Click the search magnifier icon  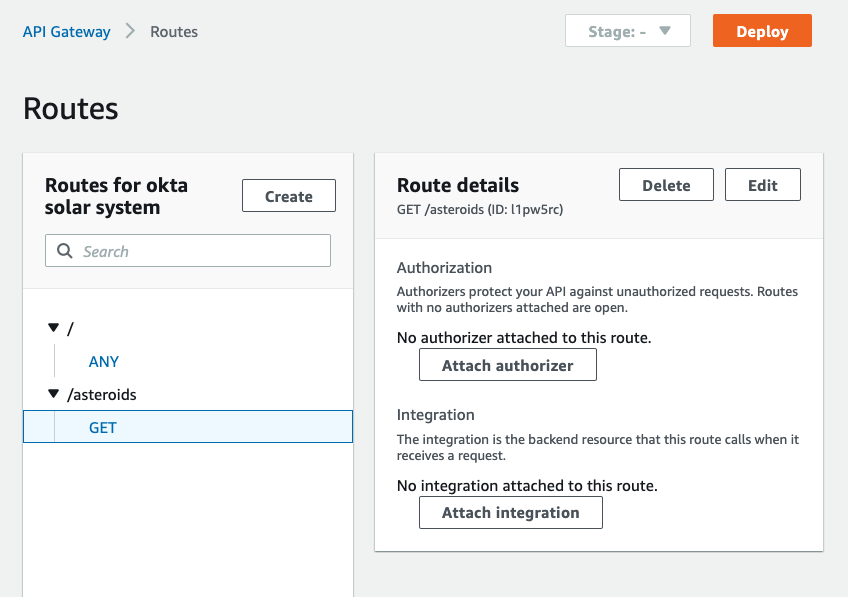[x=65, y=250]
